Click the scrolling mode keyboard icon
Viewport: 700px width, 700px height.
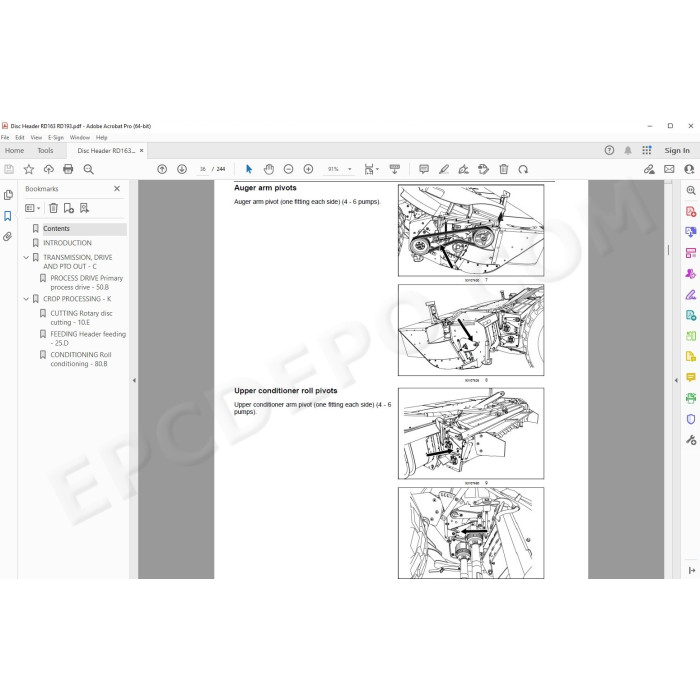pyautogui.click(x=395, y=169)
